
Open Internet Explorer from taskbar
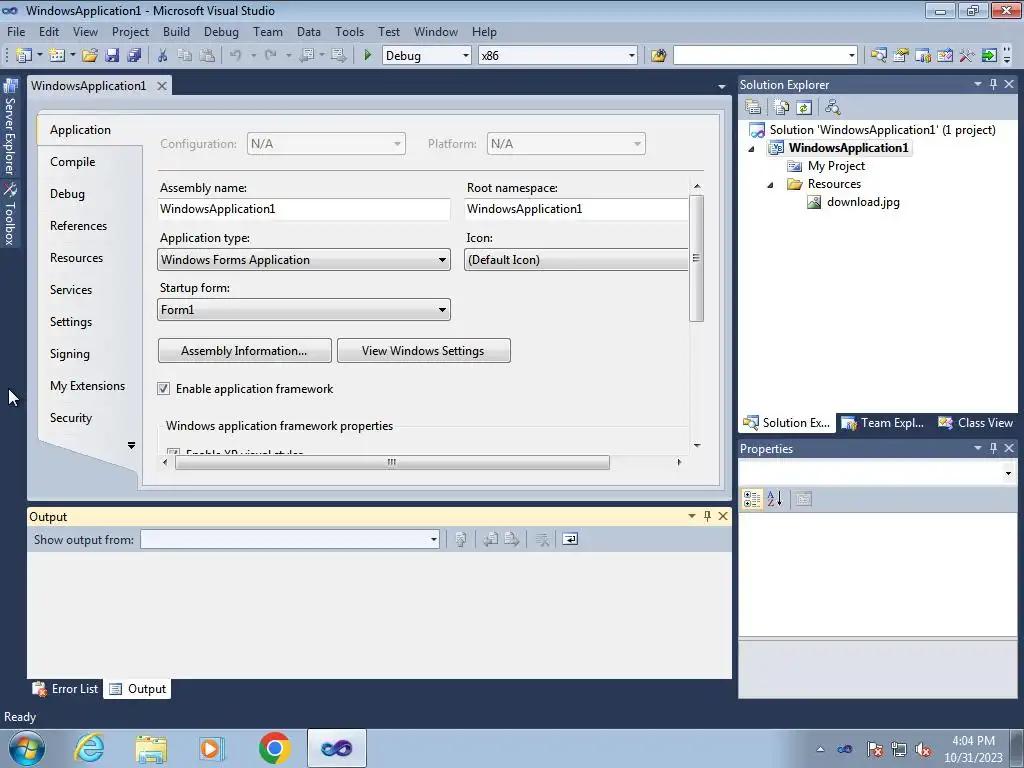[x=89, y=748]
